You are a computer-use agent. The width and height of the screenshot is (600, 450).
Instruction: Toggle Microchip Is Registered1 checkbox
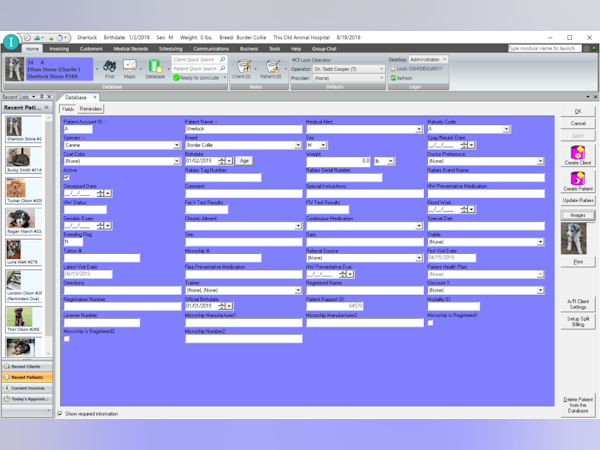point(430,323)
